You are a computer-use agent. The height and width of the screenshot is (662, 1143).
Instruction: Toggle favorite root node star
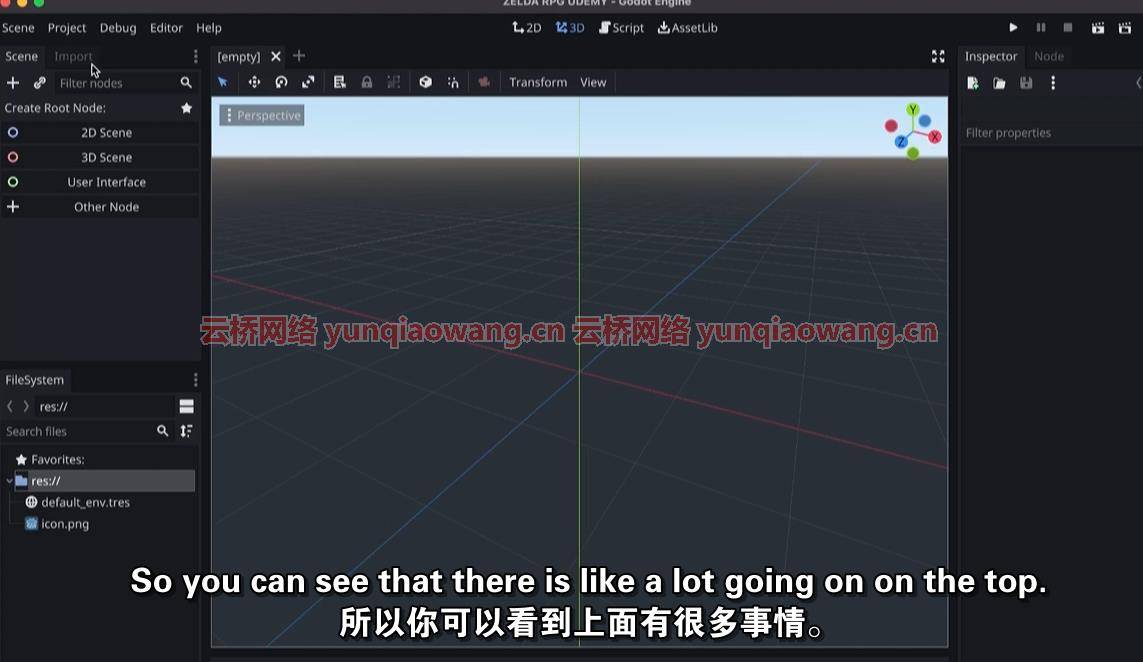coord(187,108)
